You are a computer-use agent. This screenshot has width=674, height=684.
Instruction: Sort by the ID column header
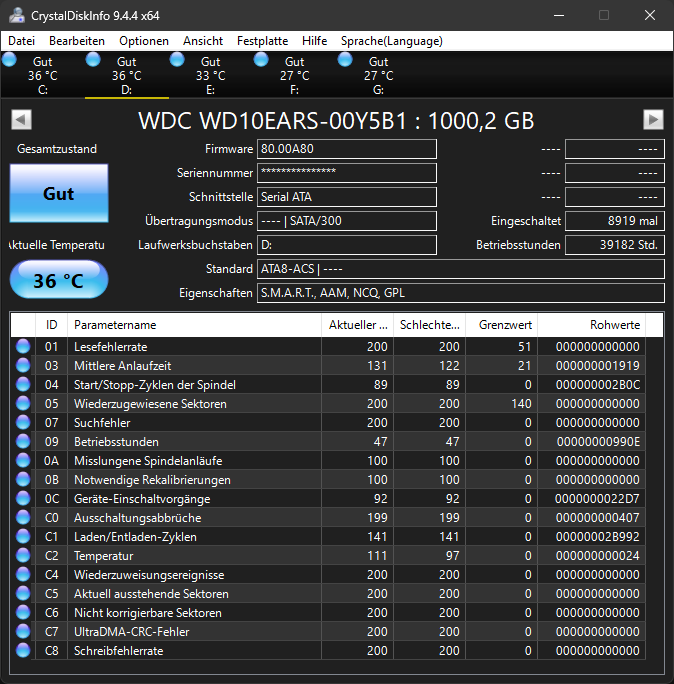(51, 325)
